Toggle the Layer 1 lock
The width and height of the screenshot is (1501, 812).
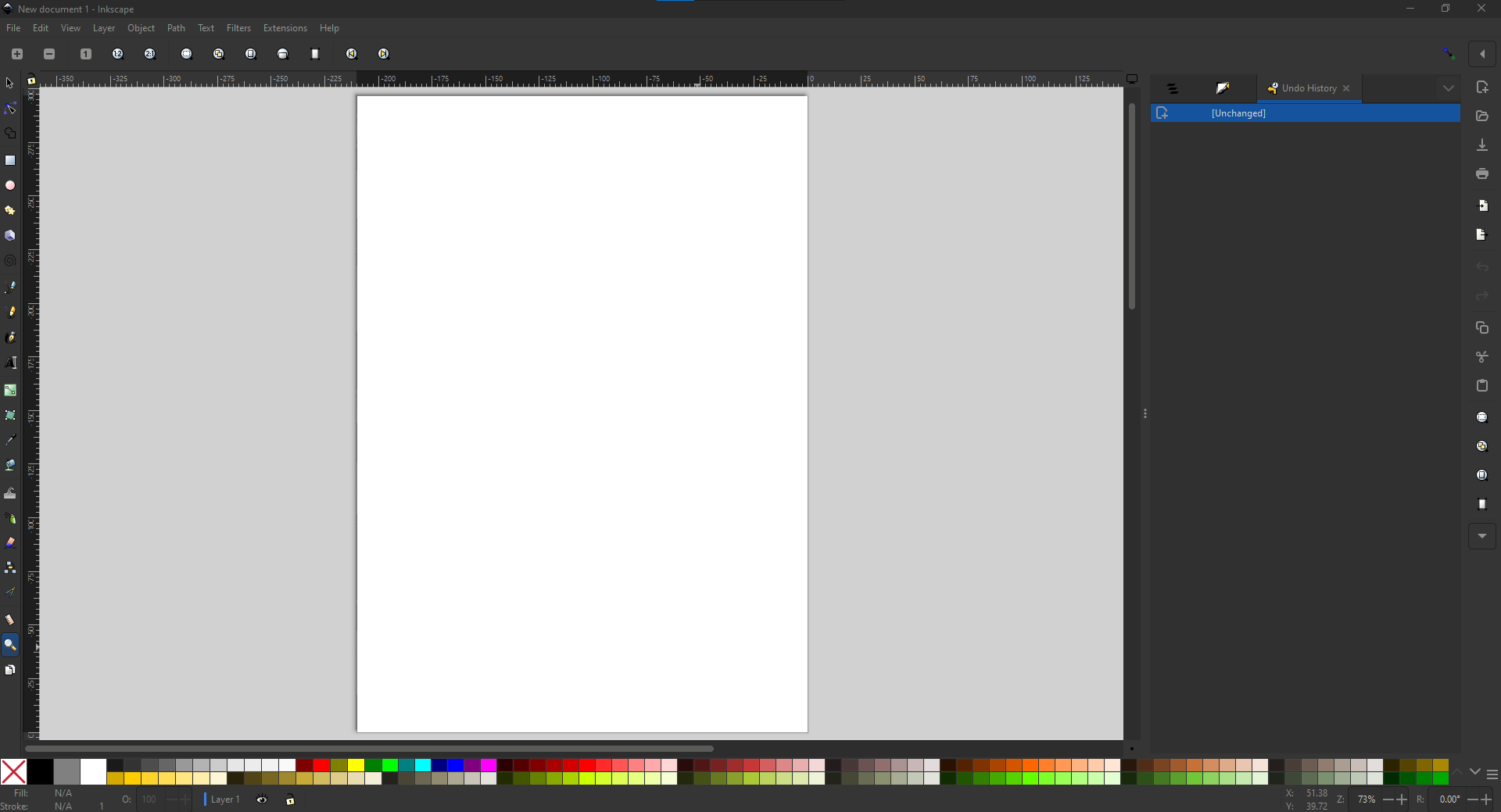290,799
